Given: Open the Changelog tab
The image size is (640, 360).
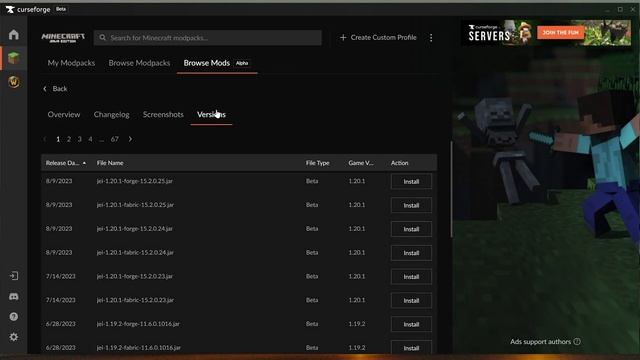Looking at the screenshot, I should (x=111, y=115).
